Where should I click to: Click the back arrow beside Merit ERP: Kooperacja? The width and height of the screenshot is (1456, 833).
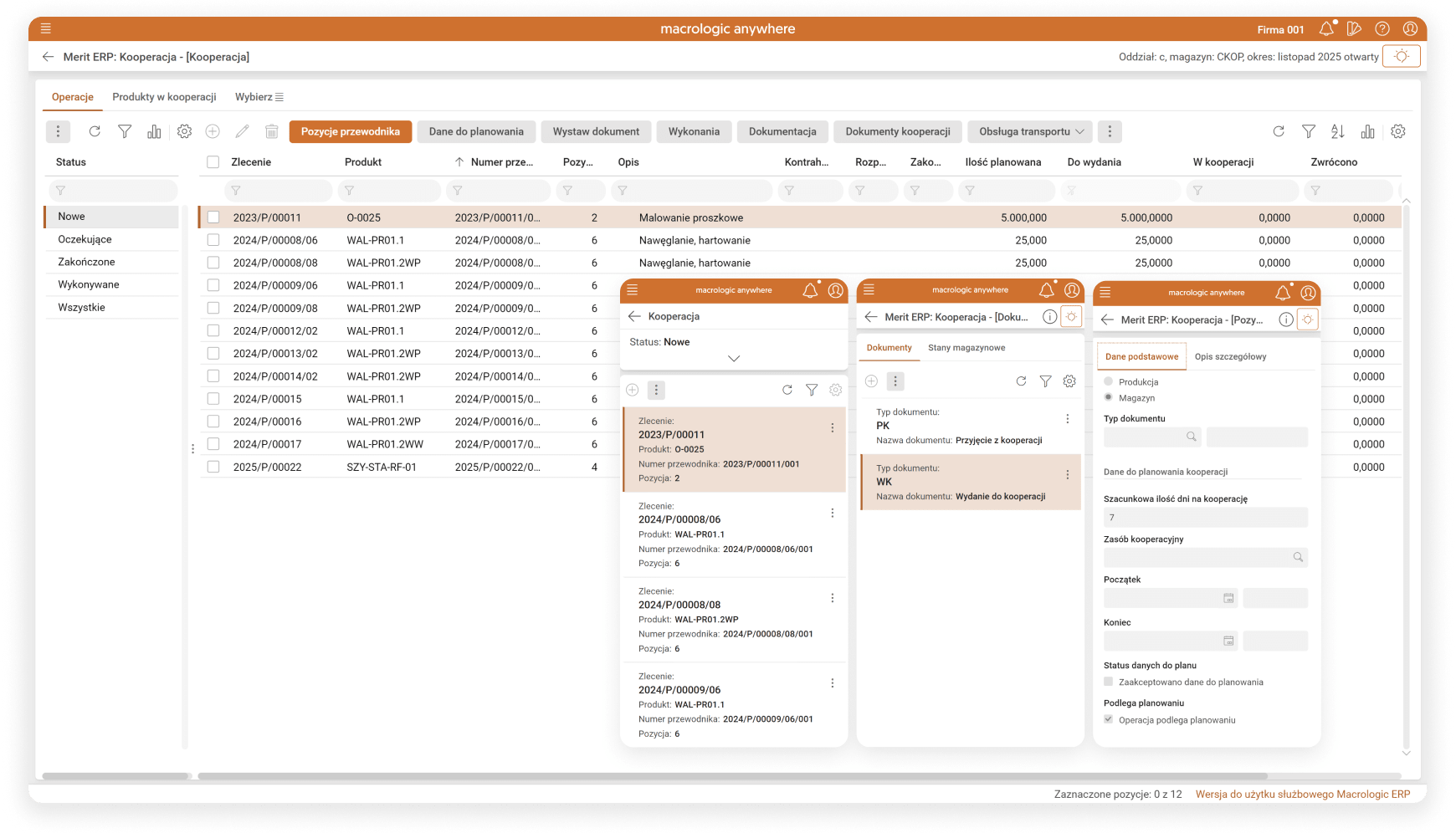pyautogui.click(x=48, y=57)
